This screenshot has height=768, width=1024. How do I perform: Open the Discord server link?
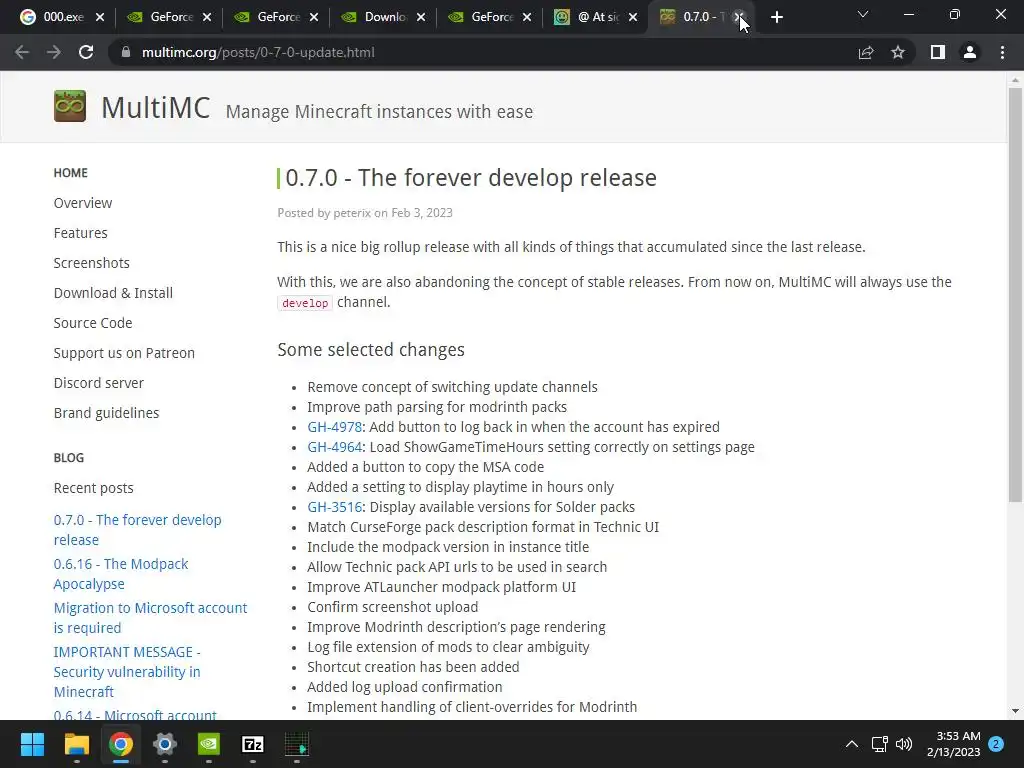(99, 383)
